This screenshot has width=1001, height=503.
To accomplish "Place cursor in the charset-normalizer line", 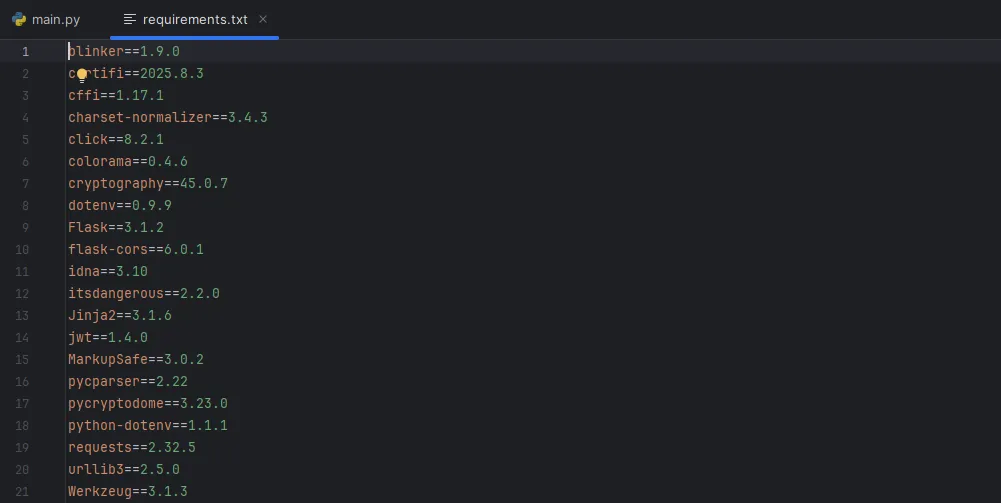I will (167, 118).
